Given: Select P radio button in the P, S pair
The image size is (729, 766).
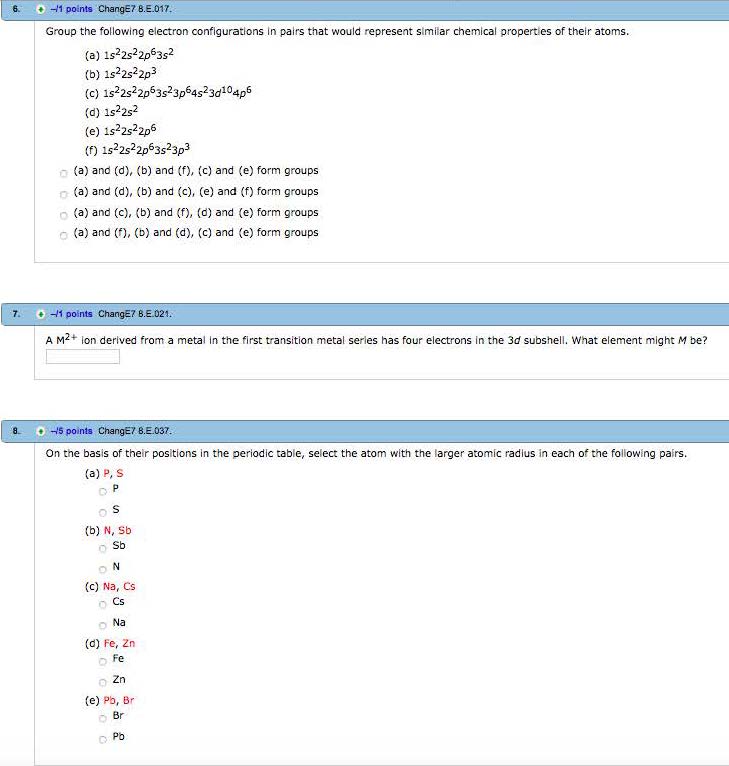Looking at the screenshot, I should 102,491.
